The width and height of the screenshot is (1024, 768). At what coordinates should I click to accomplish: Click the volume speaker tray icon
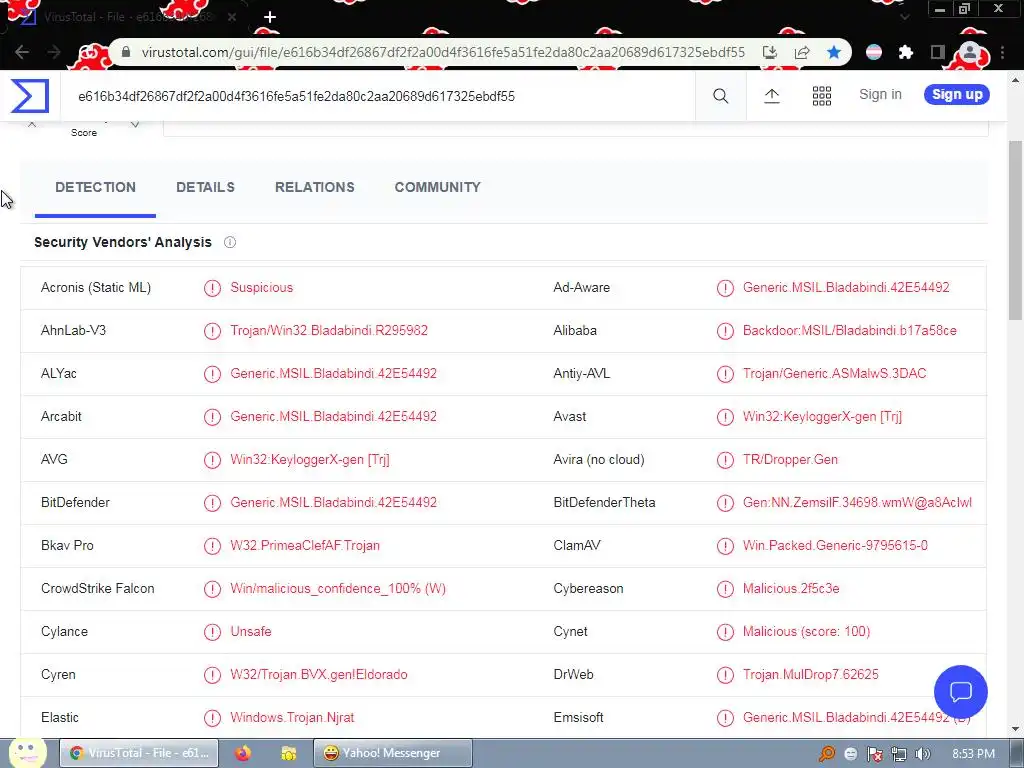[x=923, y=754]
